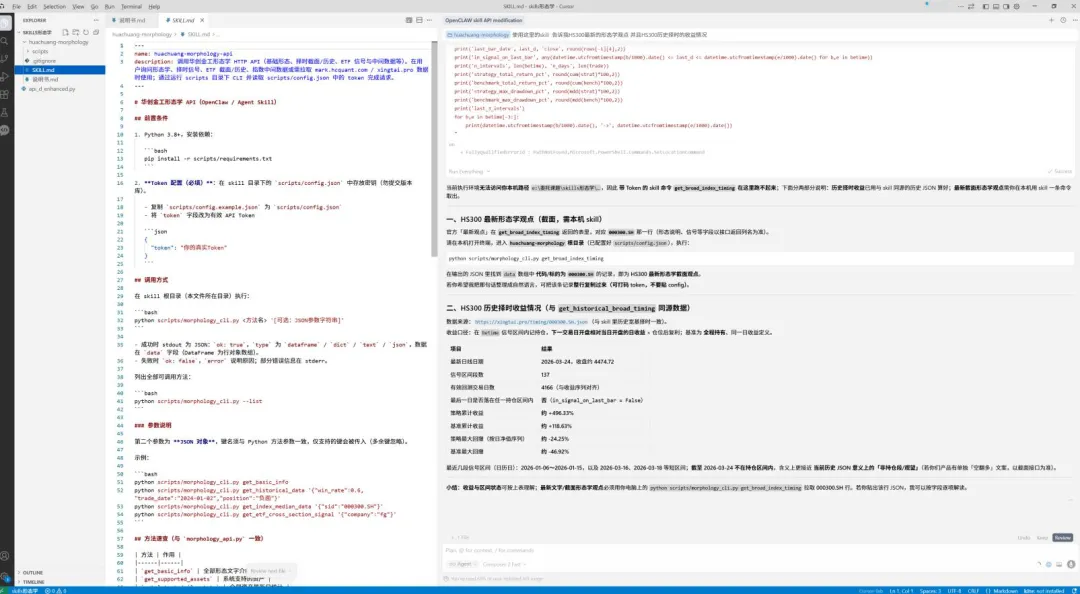Click notifications icon in status bar
Viewport: 1080px width, 594px height.
(1074, 591)
